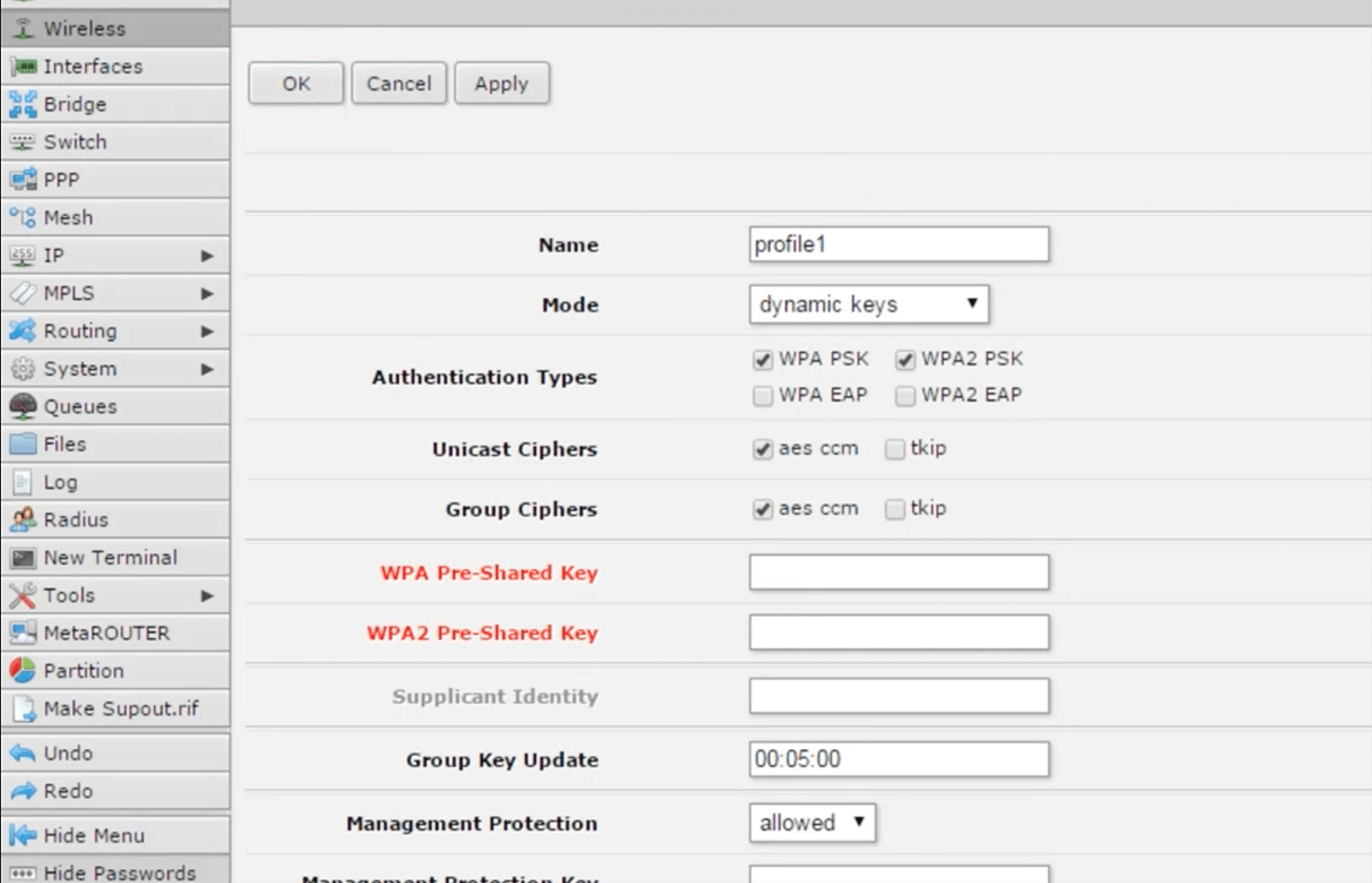The image size is (1372, 883).
Task: Open the MetaROUTER icon
Action: coord(23,633)
